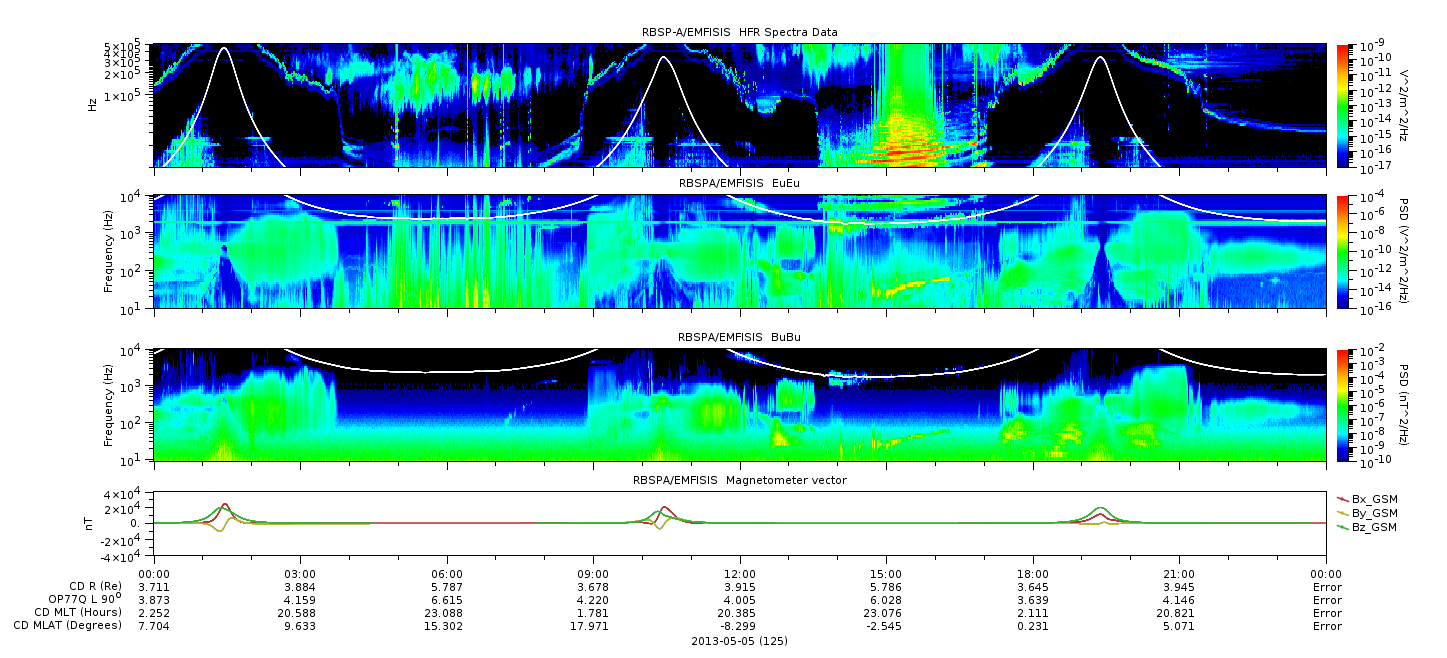Select the Bx_GSM legend entry
The height and width of the screenshot is (658, 1447).
tap(1367, 498)
